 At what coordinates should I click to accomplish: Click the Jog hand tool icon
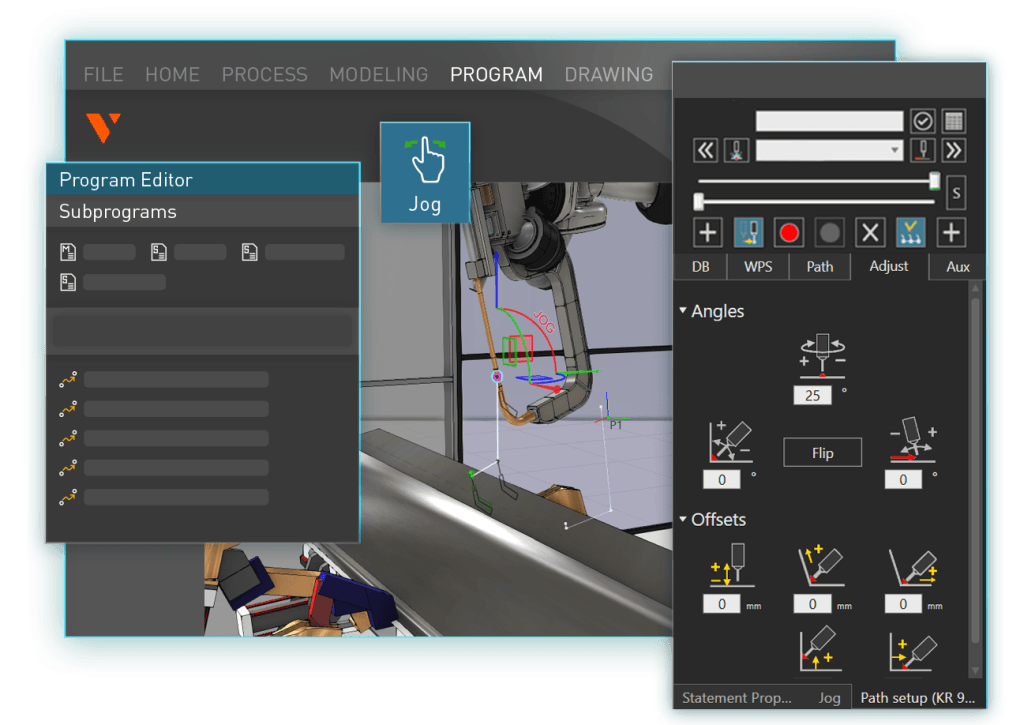(x=425, y=160)
